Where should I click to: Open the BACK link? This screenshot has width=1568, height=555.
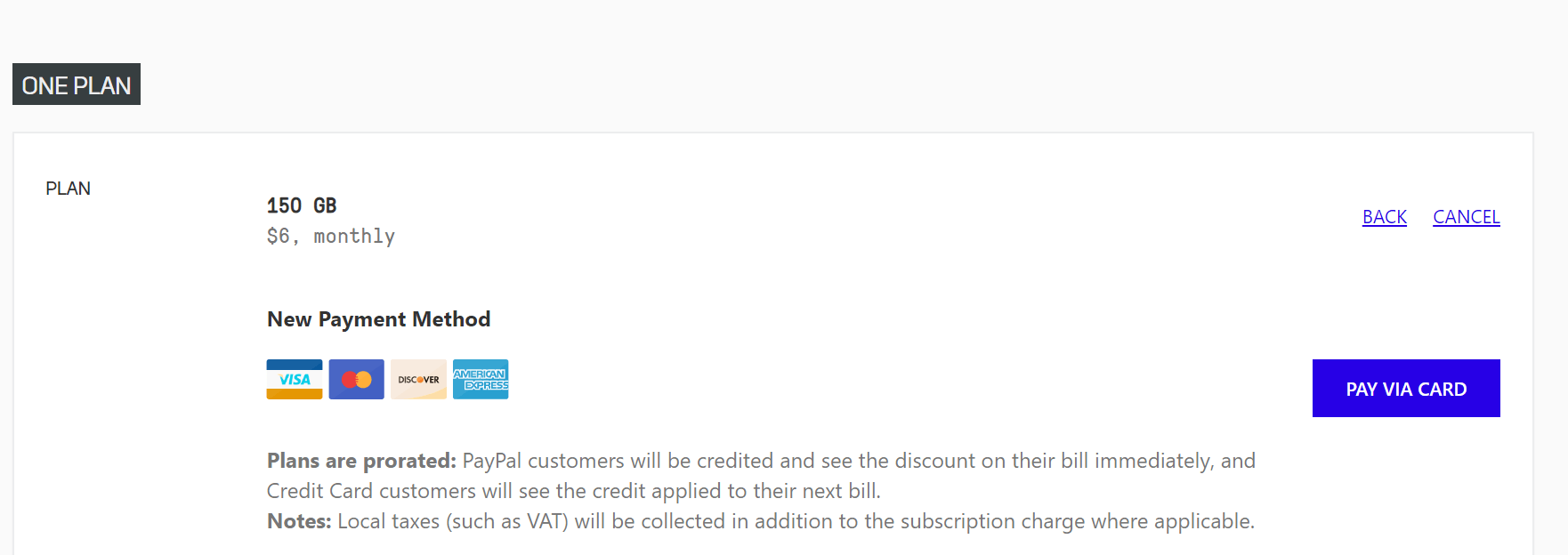click(1384, 216)
